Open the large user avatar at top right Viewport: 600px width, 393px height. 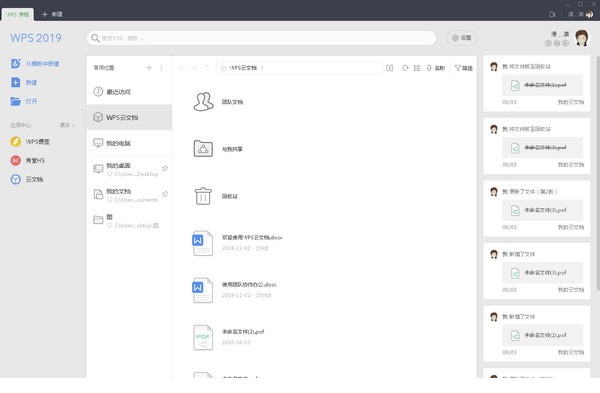pos(582,38)
